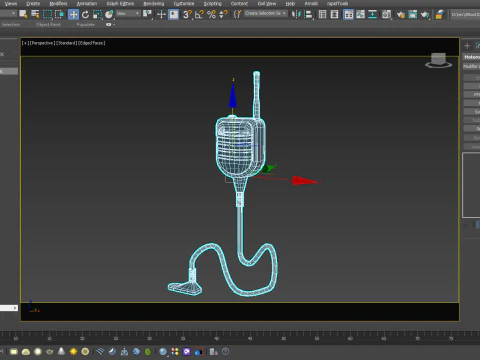Click the question mark help icon in bottom toolbar

pos(226,351)
